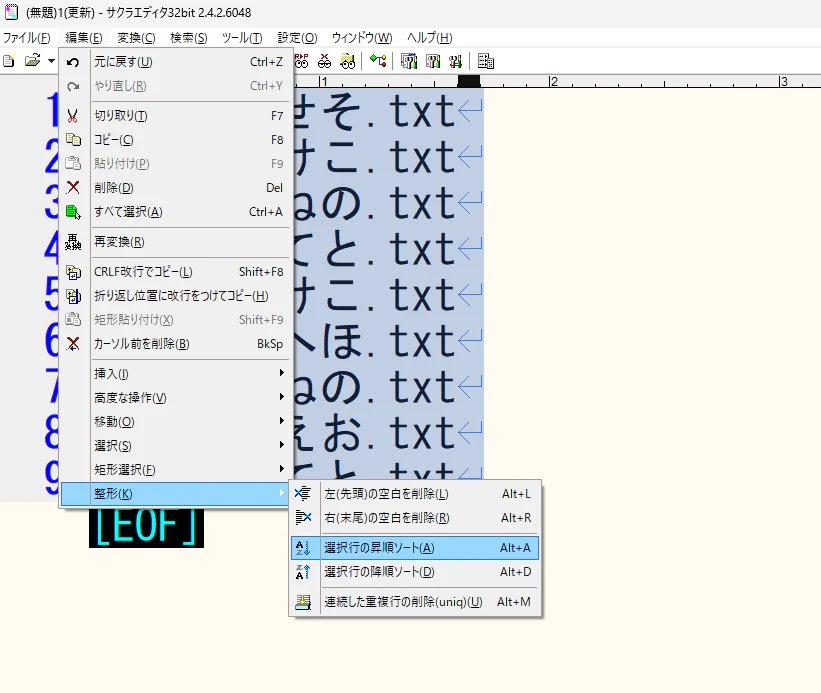This screenshot has height=693, width=821.
Task: Click the trim left whitespace icon
Action: 303,494
